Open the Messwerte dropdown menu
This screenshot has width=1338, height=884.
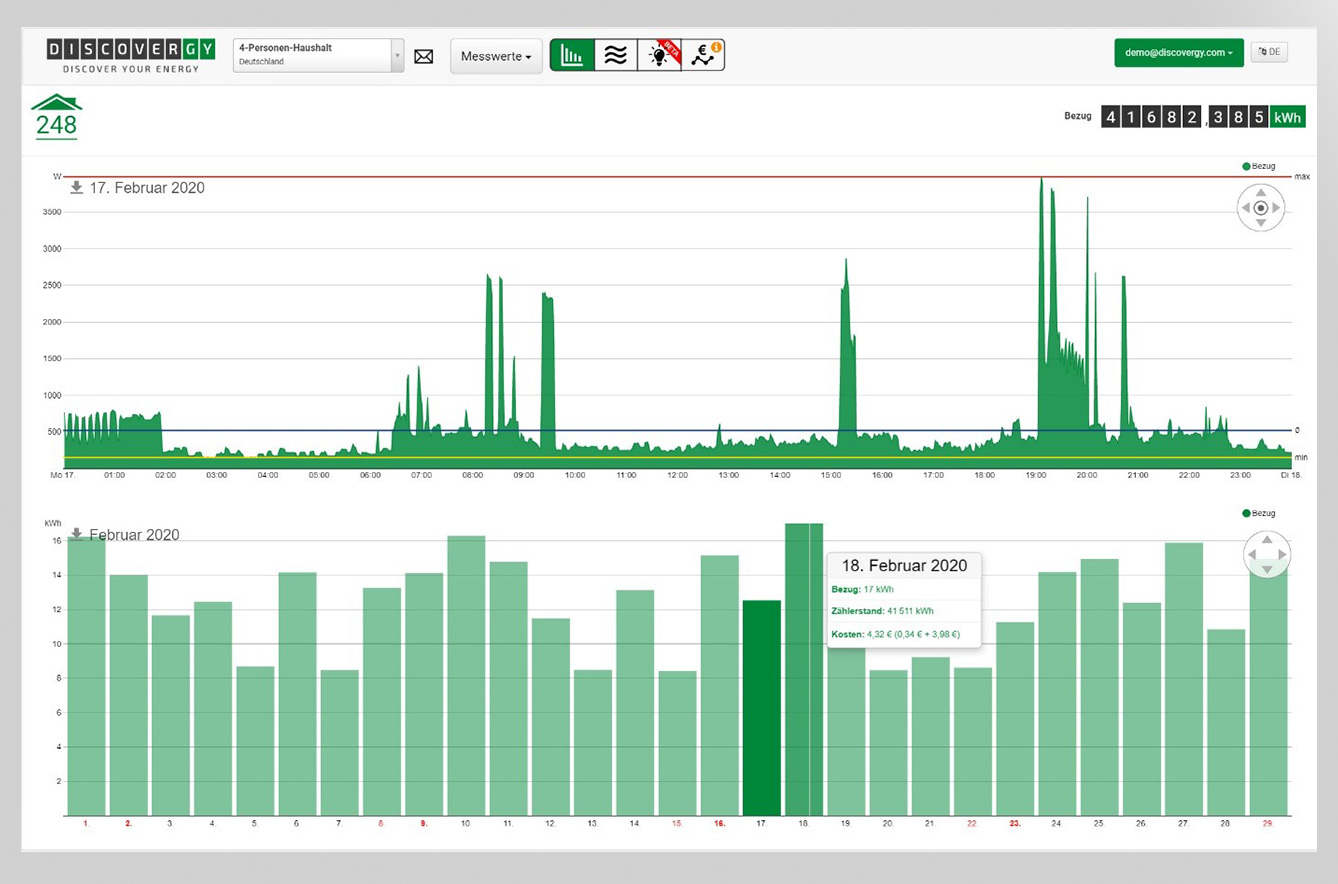coord(496,56)
